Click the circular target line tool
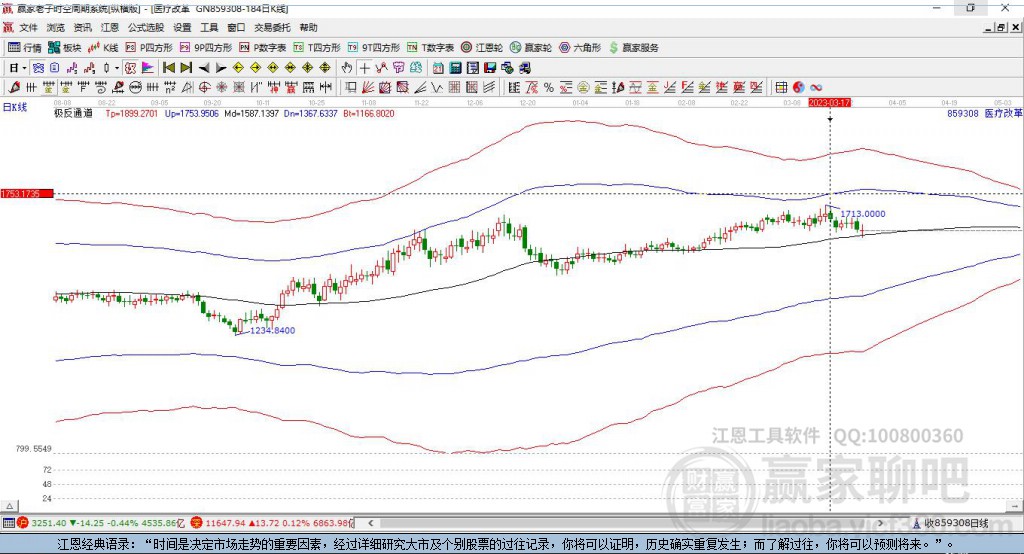The width and height of the screenshot is (1024, 554). pyautogui.click(x=204, y=87)
